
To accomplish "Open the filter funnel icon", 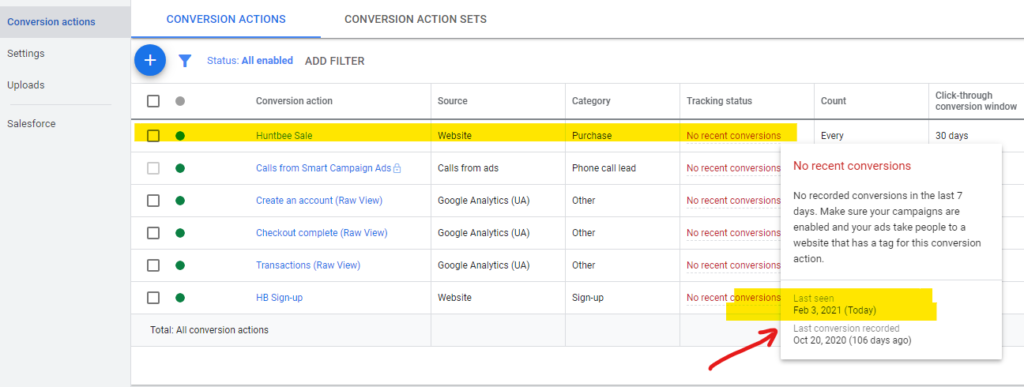I will tap(185, 61).
